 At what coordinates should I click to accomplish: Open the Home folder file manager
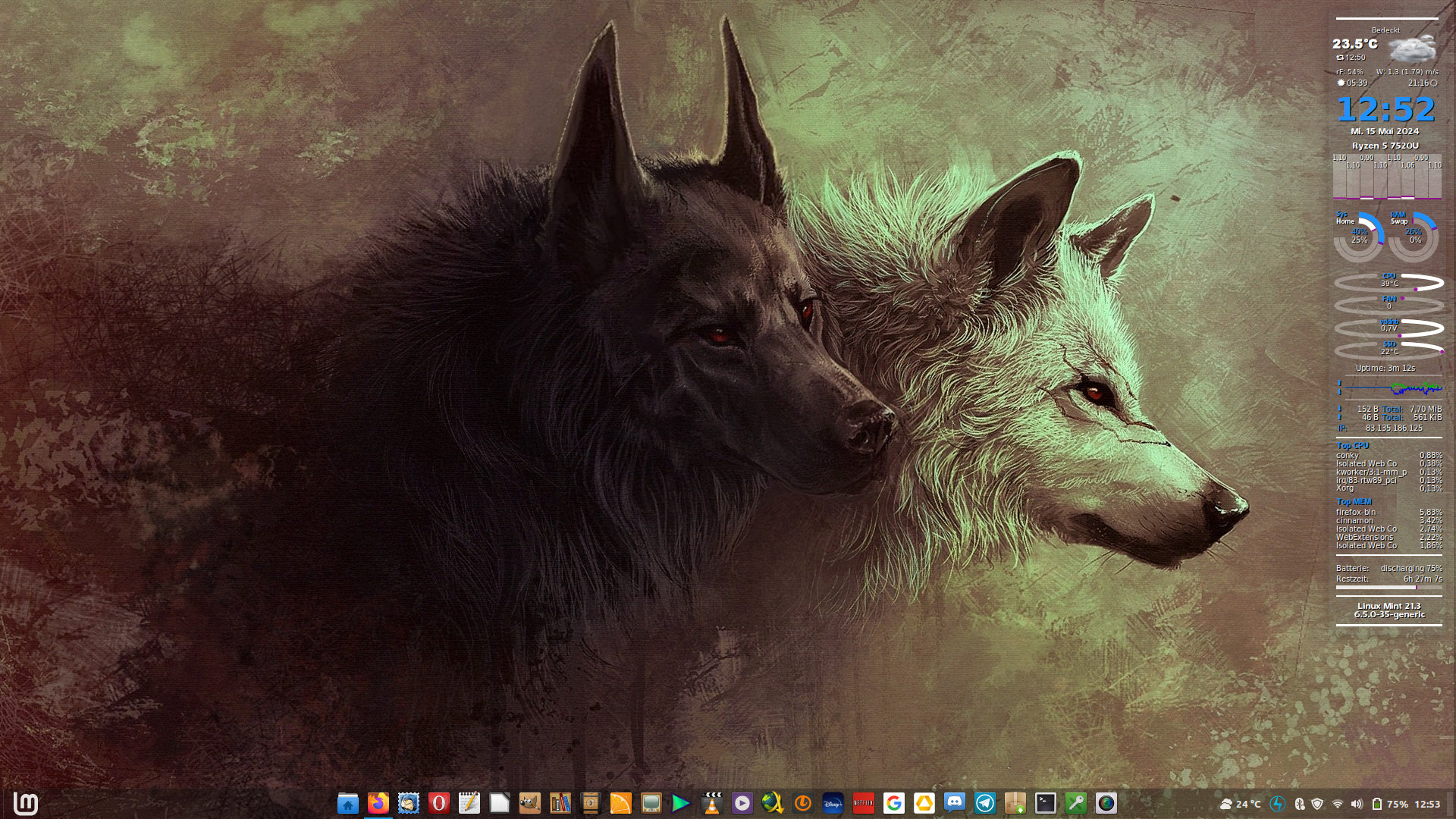(348, 803)
